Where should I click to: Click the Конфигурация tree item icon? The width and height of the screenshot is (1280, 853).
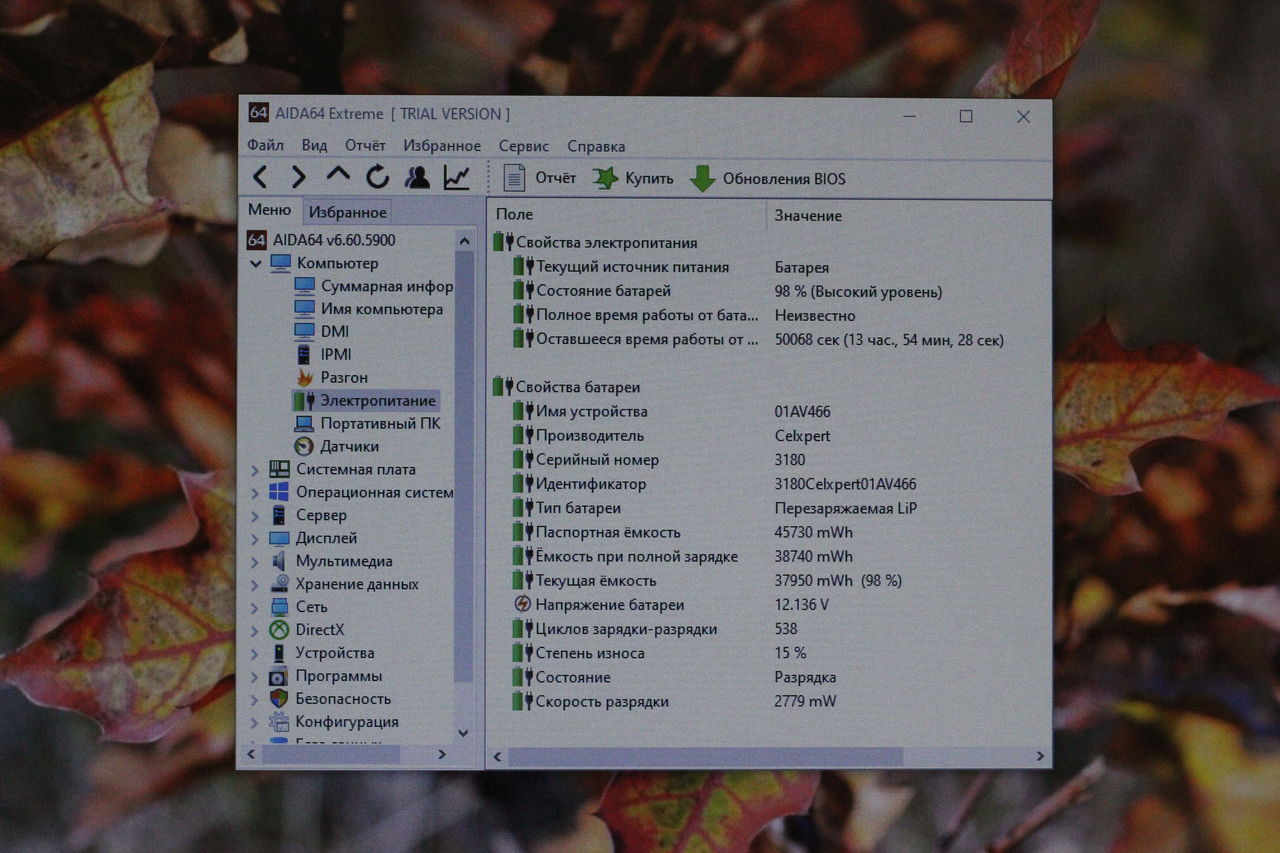[x=279, y=722]
